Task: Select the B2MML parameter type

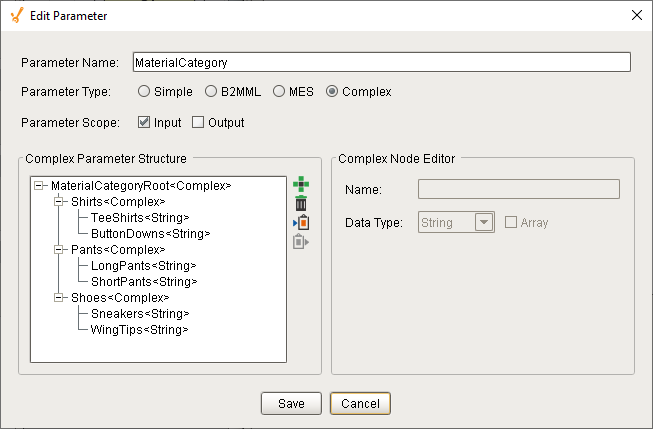Action: coord(211,91)
